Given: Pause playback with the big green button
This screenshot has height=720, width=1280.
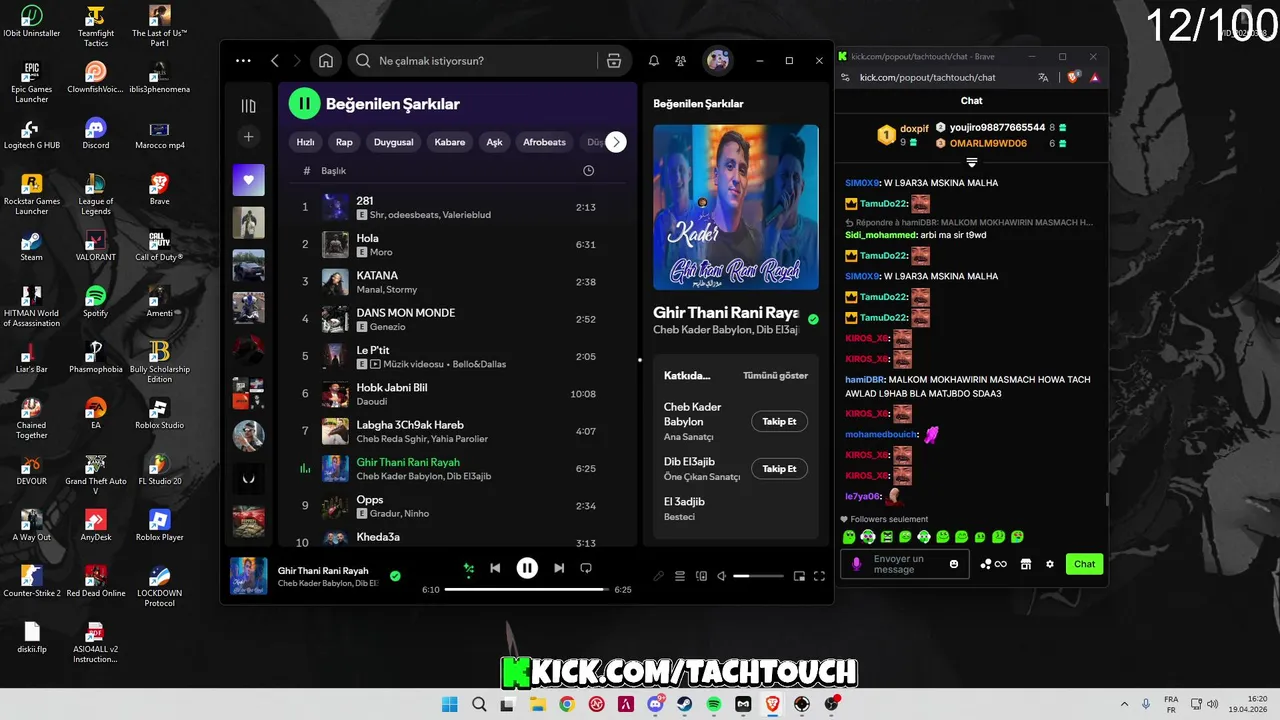Looking at the screenshot, I should [304, 103].
